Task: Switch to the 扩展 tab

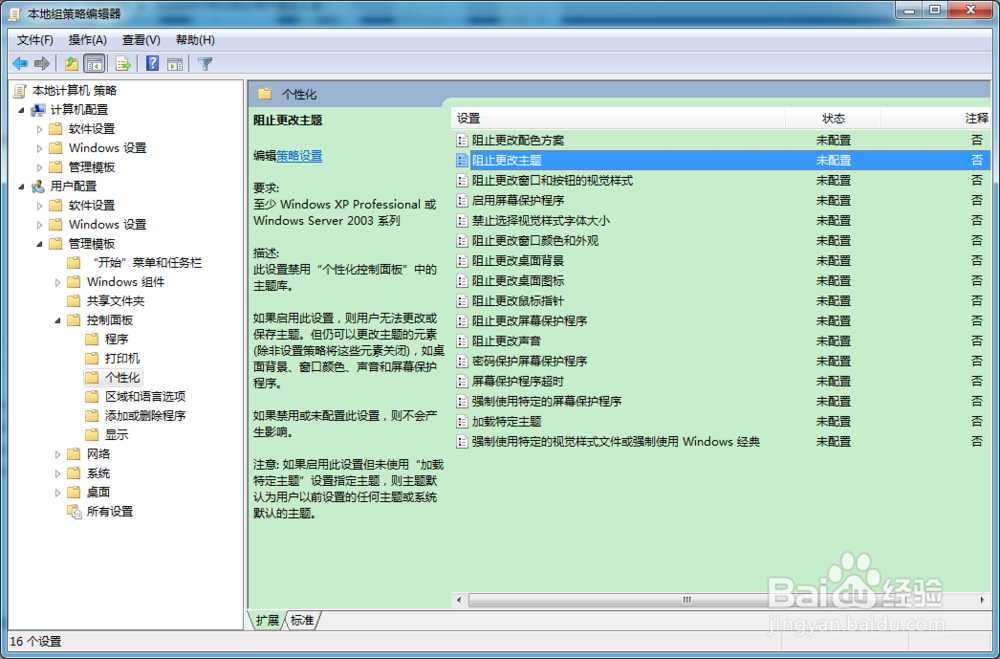Action: tap(267, 620)
